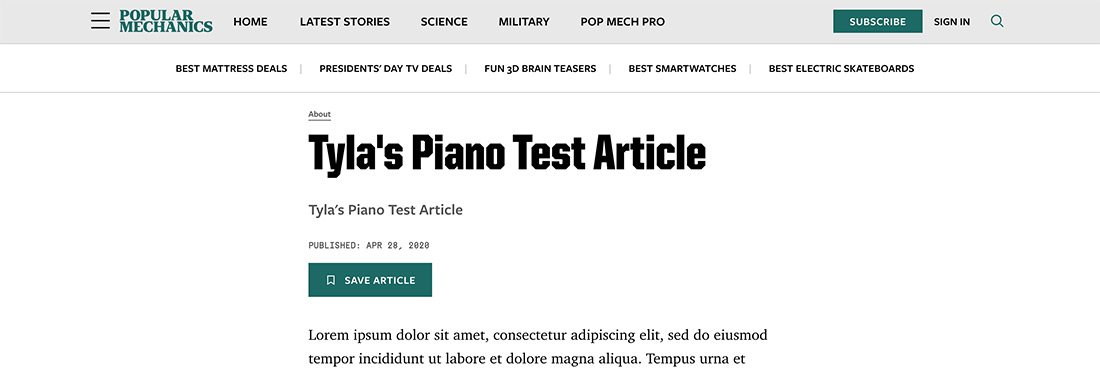
Task: Select the Science menu item
Action: [444, 22]
